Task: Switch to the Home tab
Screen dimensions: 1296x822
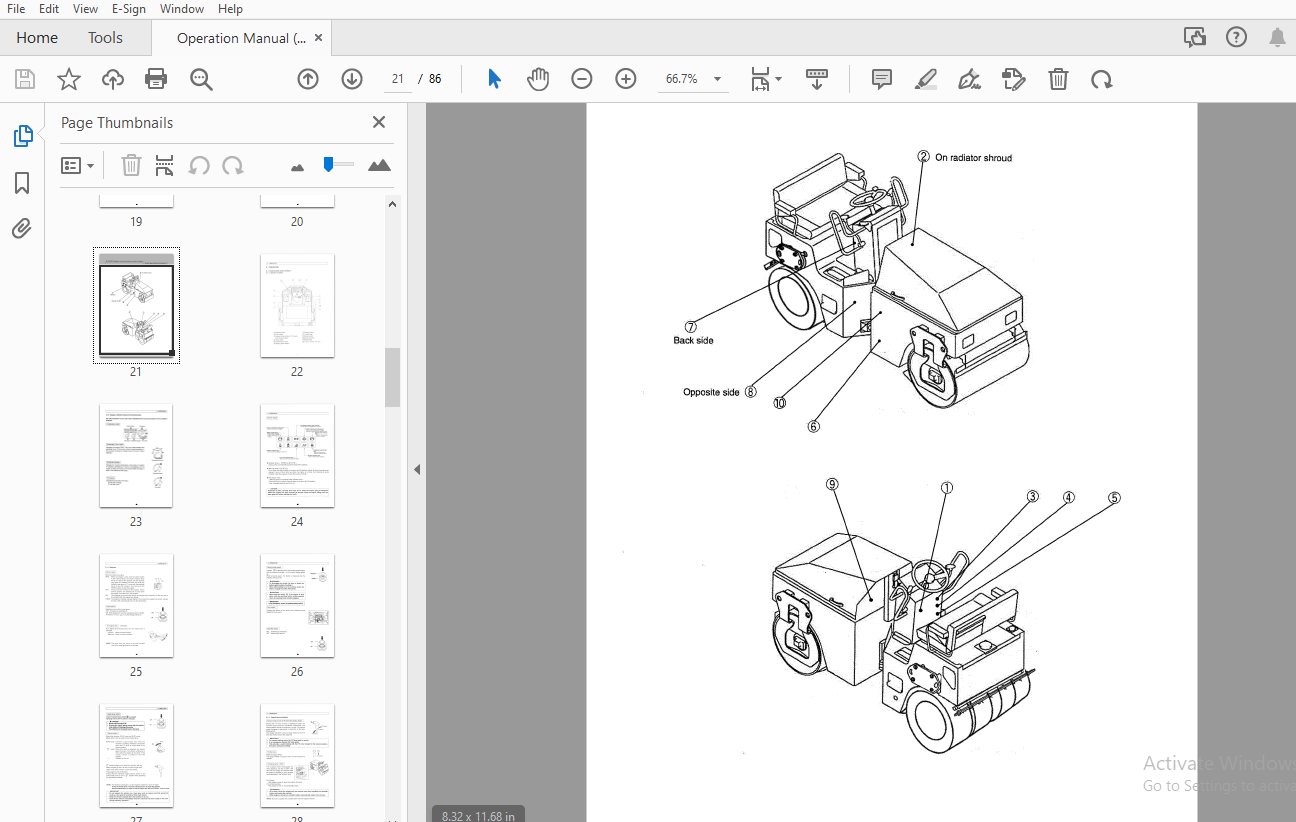Action: pyautogui.click(x=37, y=38)
